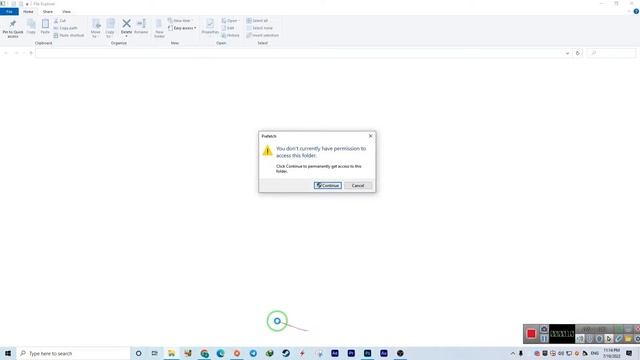Open the notification center icon
The height and width of the screenshot is (360, 640).
coord(629,353)
